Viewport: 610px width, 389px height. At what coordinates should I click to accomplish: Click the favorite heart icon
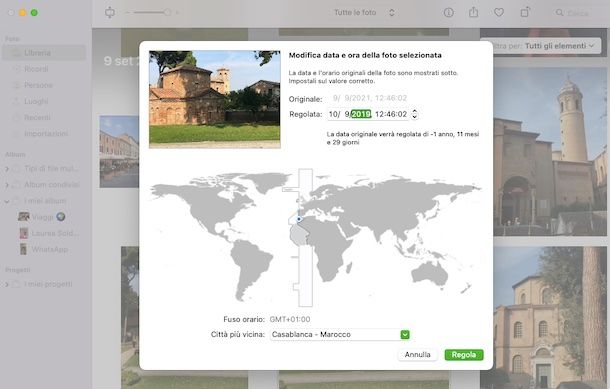(499, 13)
